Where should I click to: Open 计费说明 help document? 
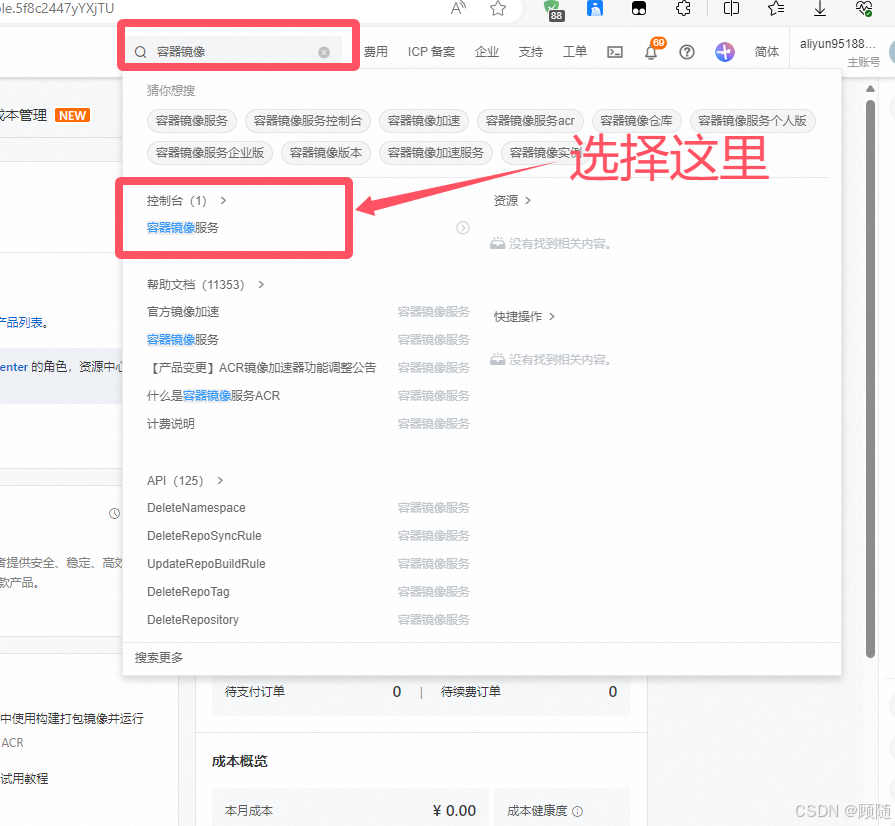[171, 424]
